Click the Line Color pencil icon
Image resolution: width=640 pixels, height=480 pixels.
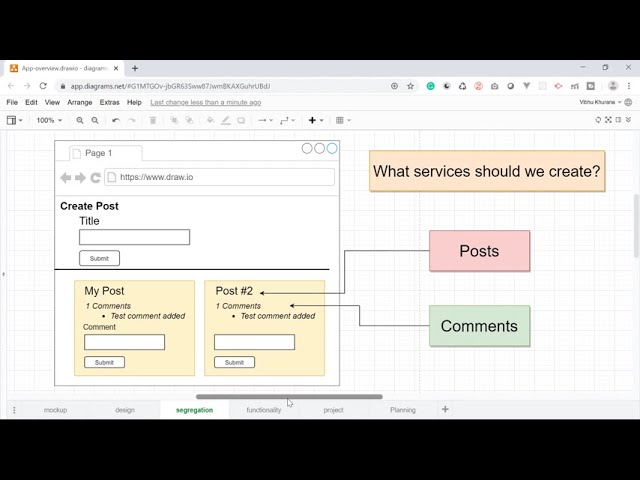click(226, 120)
